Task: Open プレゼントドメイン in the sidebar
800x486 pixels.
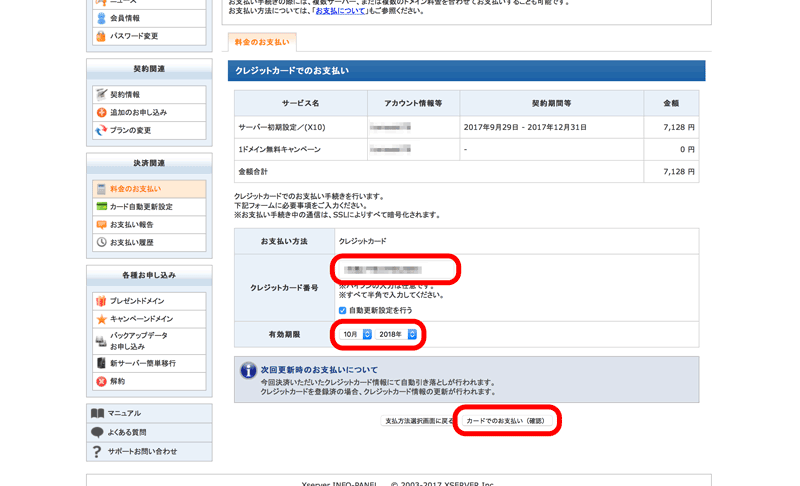Action: 149,301
